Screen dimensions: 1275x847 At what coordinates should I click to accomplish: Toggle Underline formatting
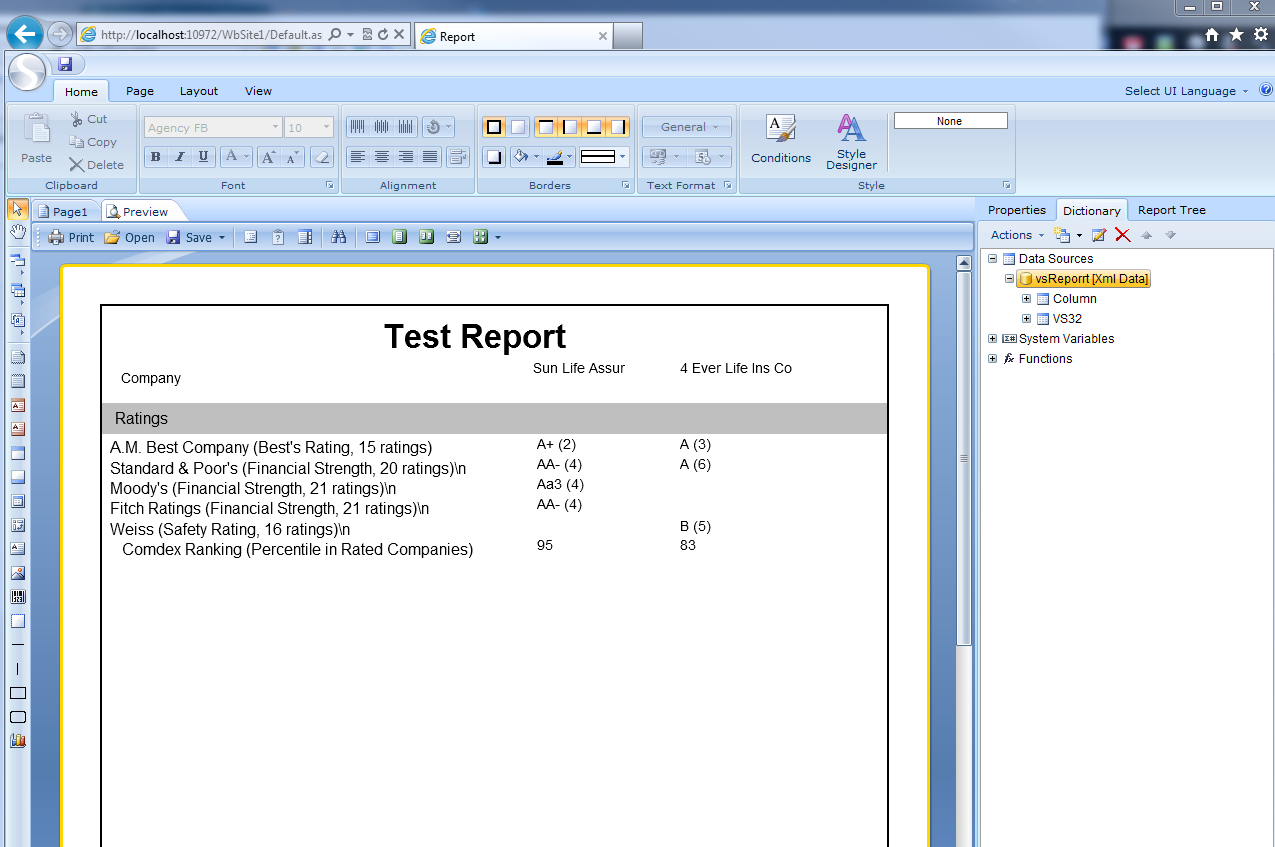[x=204, y=156]
